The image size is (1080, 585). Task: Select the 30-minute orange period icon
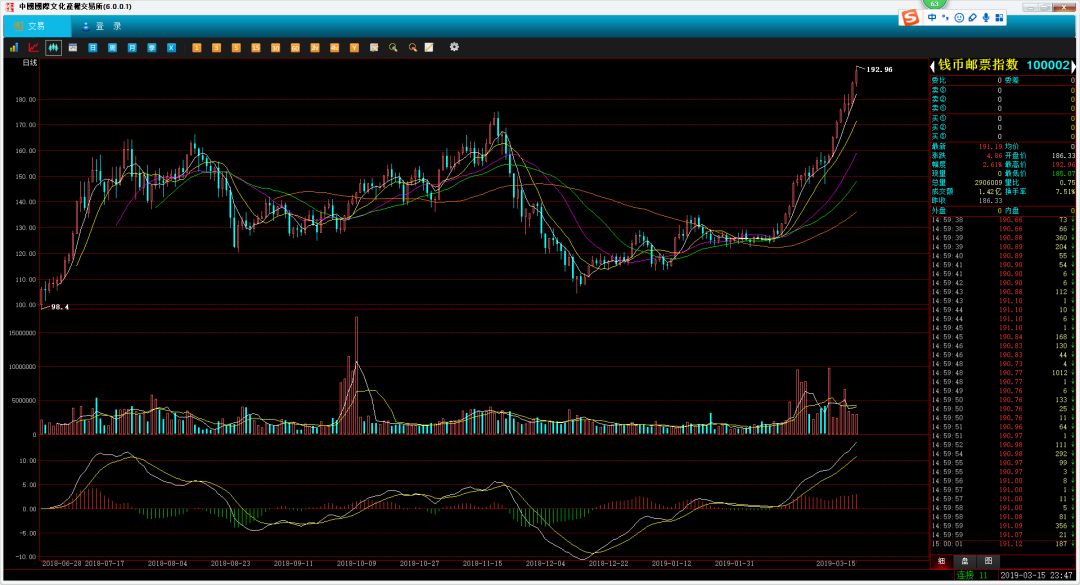[276, 48]
